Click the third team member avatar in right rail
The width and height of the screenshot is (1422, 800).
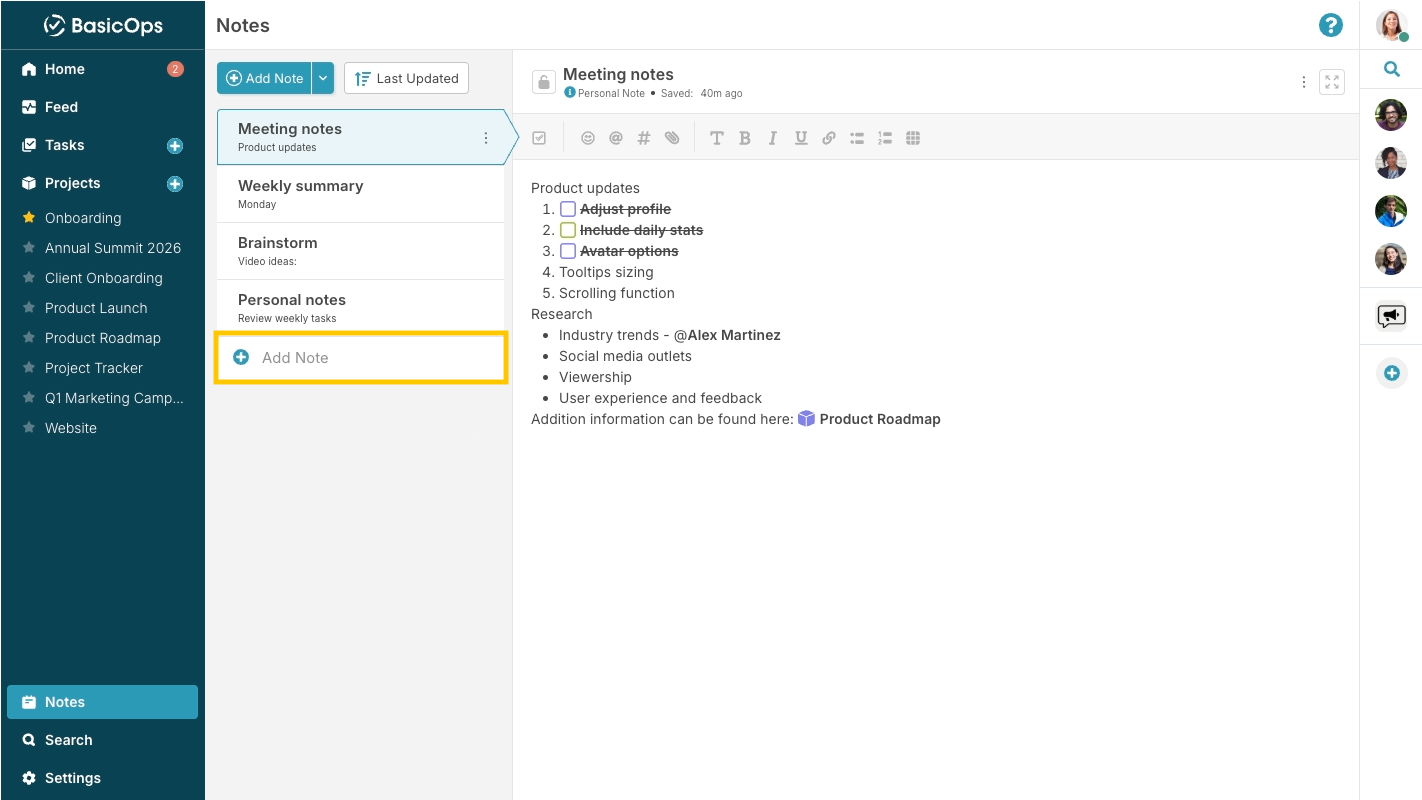[1391, 211]
